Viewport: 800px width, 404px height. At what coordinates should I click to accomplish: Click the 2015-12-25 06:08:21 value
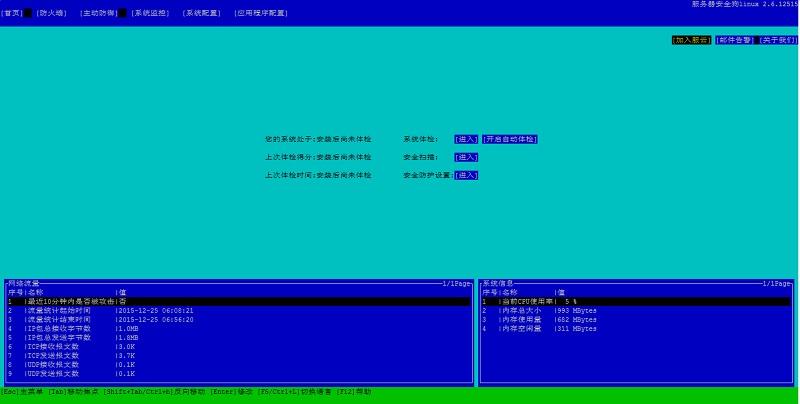pyautogui.click(x=156, y=311)
